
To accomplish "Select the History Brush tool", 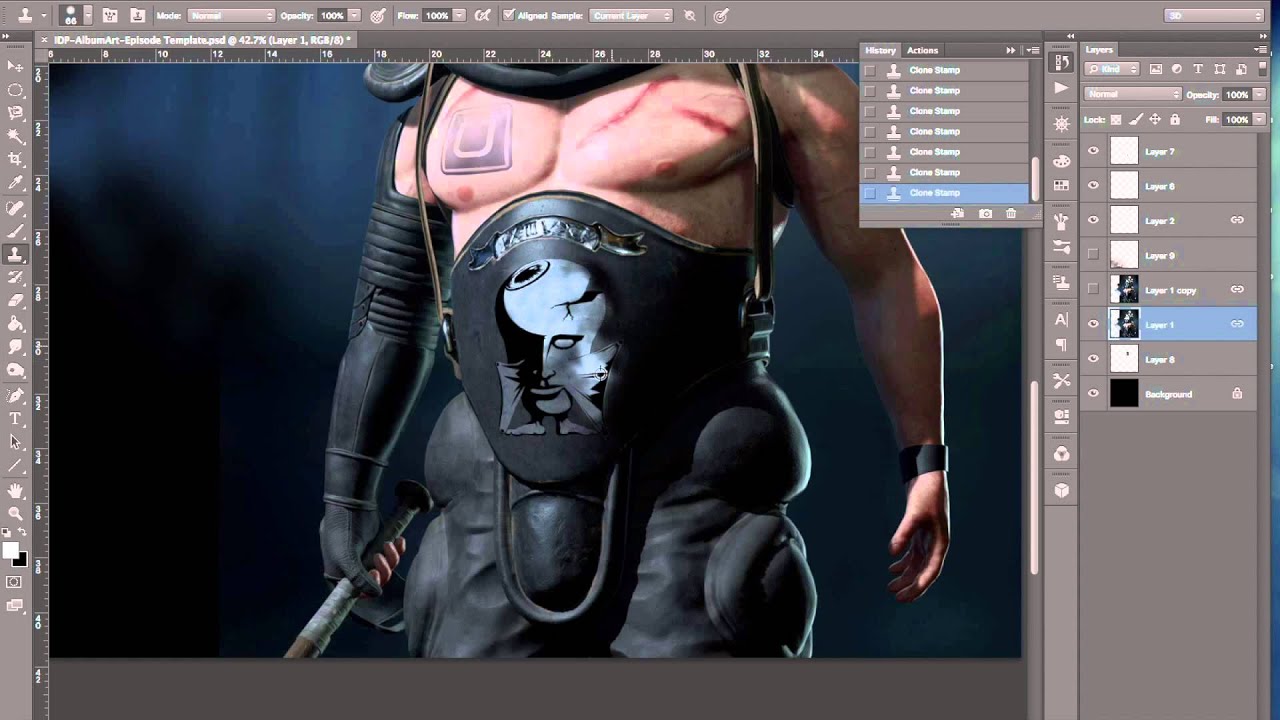I will pos(15,277).
